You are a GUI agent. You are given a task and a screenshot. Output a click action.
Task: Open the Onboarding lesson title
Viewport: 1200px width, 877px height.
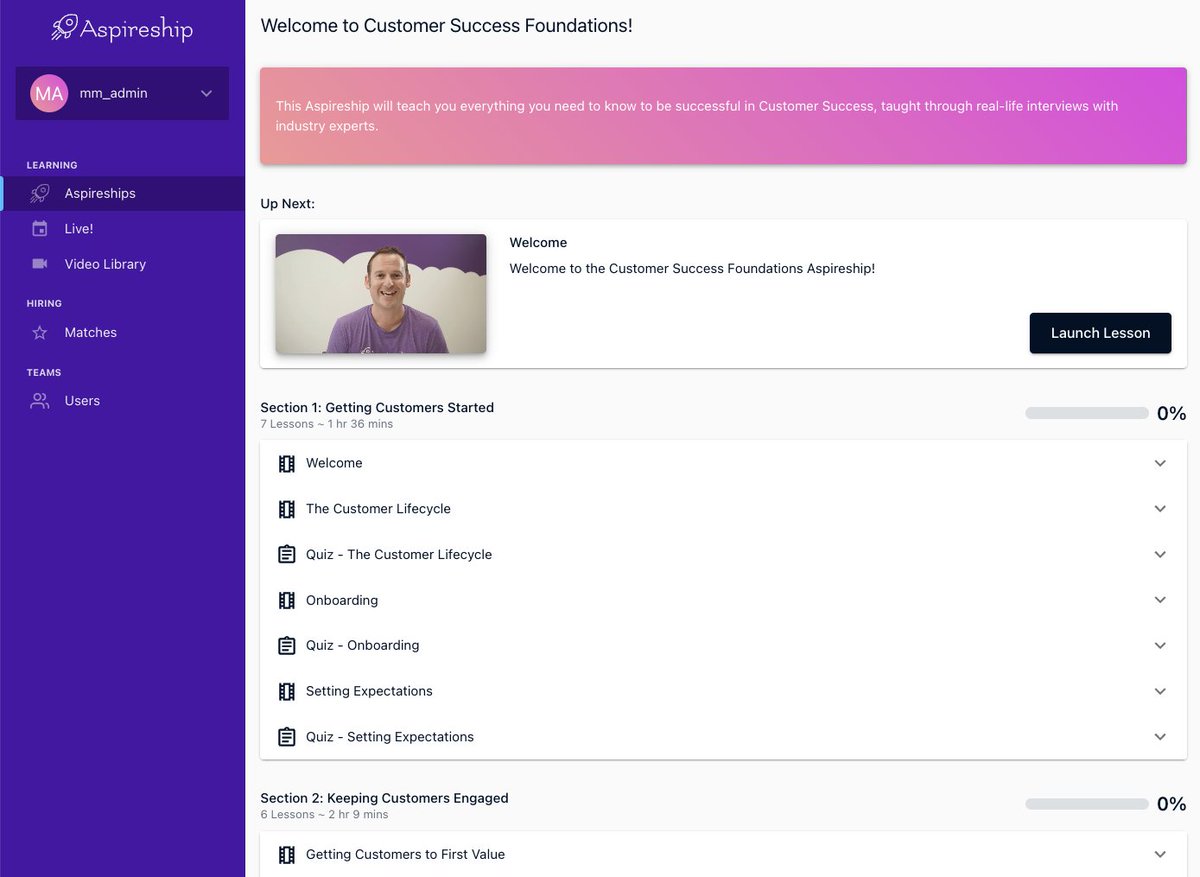342,600
